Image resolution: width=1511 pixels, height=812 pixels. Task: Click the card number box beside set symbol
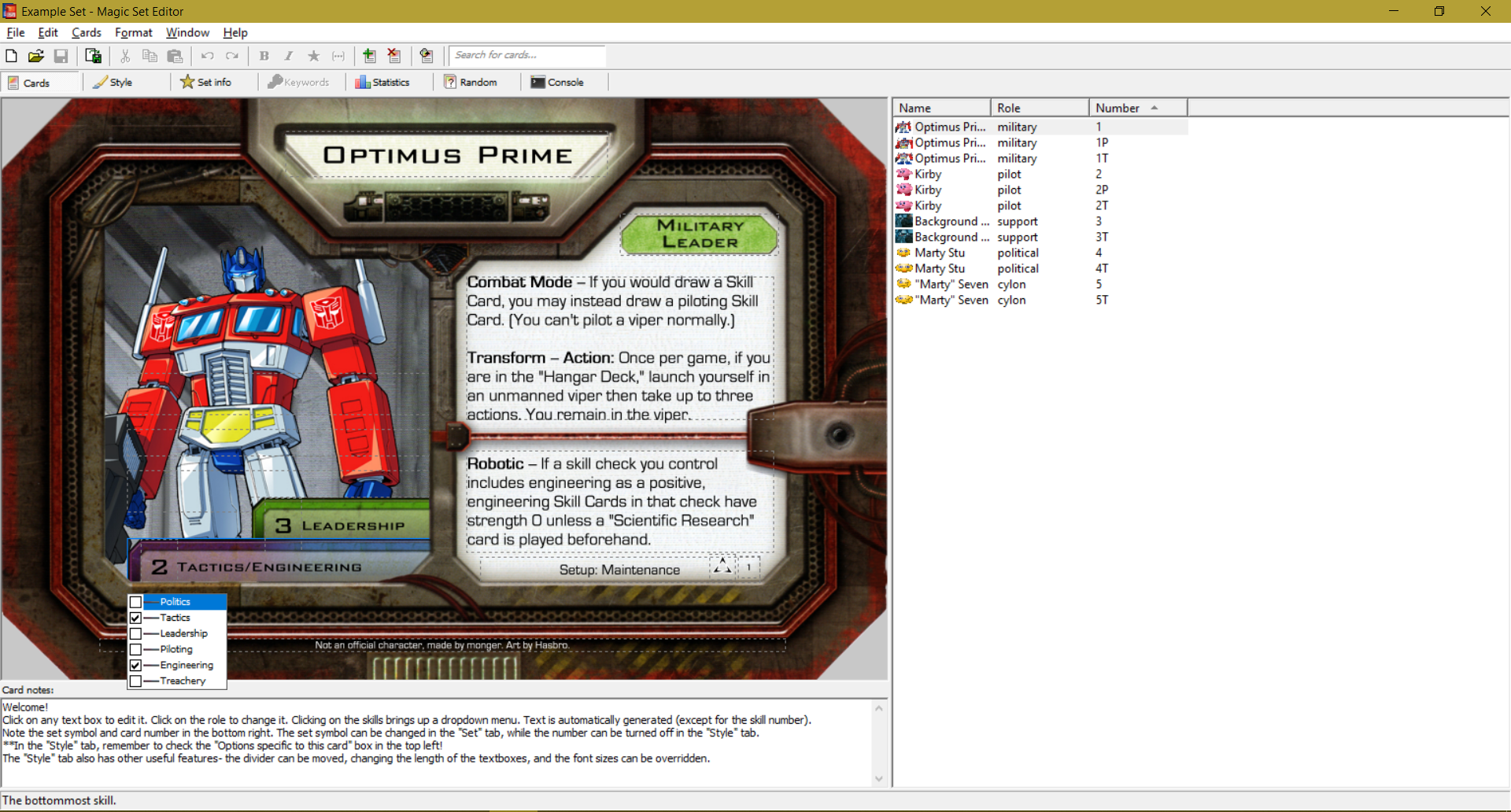coord(749,567)
